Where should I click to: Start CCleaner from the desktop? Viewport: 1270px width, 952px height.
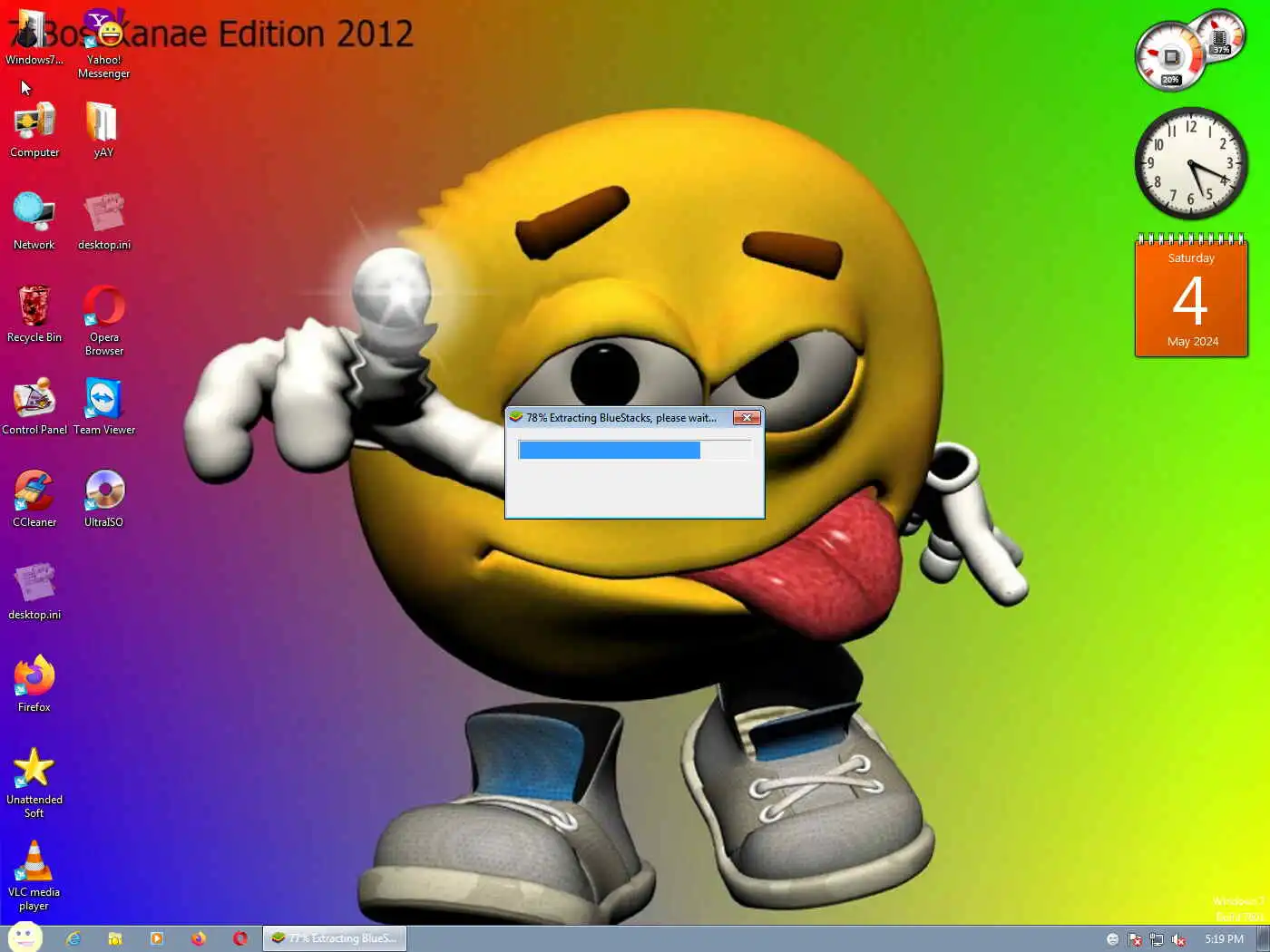pos(34,499)
